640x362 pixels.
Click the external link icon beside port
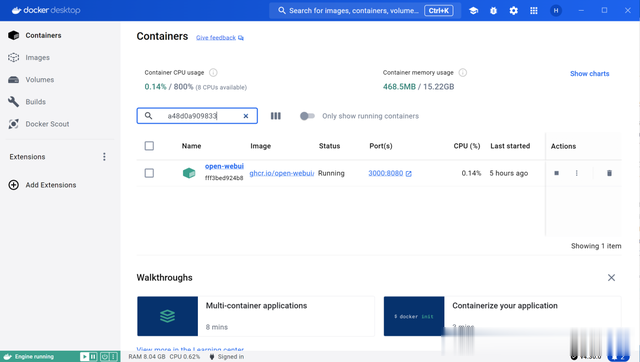[x=409, y=173]
